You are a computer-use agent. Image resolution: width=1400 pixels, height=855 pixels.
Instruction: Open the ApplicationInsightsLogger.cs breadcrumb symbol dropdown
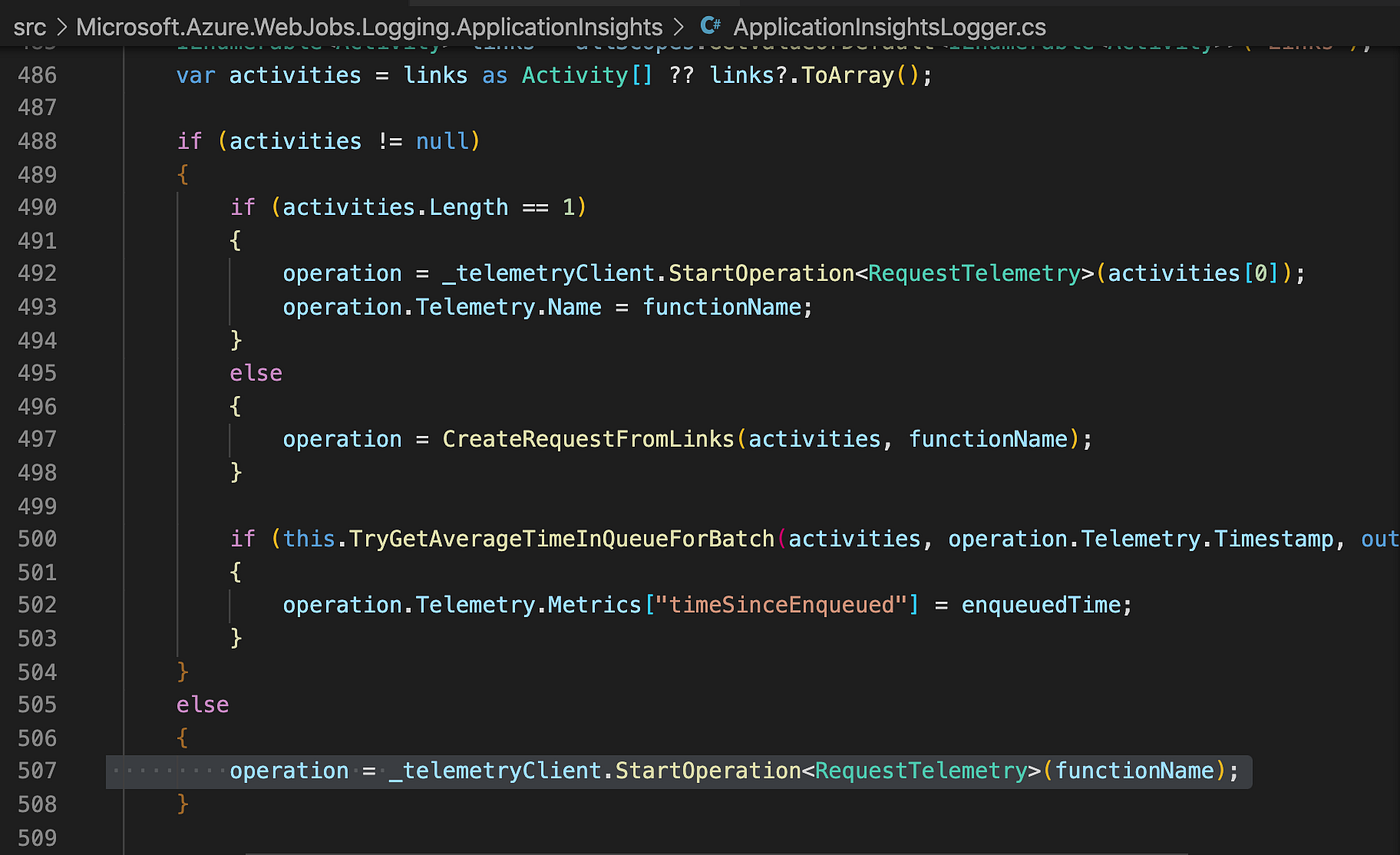click(x=888, y=27)
